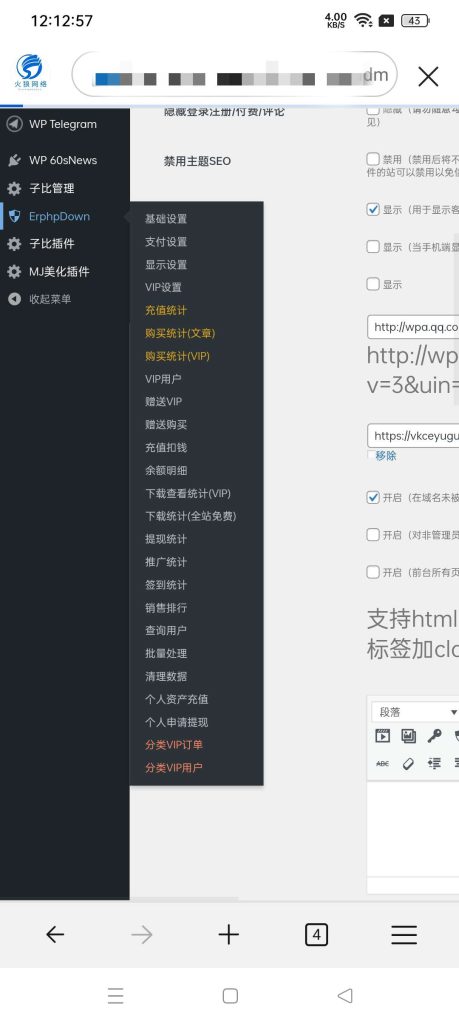Tap the 火狼网络 site logo
This screenshot has height=1024, width=459.
pos(29,71)
